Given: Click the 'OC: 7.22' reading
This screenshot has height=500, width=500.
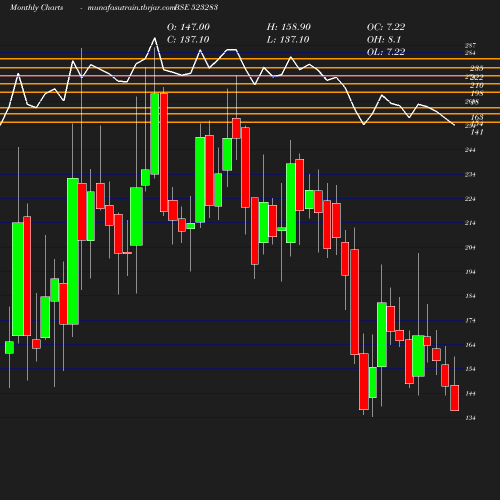Looking at the screenshot, I should [386, 27].
